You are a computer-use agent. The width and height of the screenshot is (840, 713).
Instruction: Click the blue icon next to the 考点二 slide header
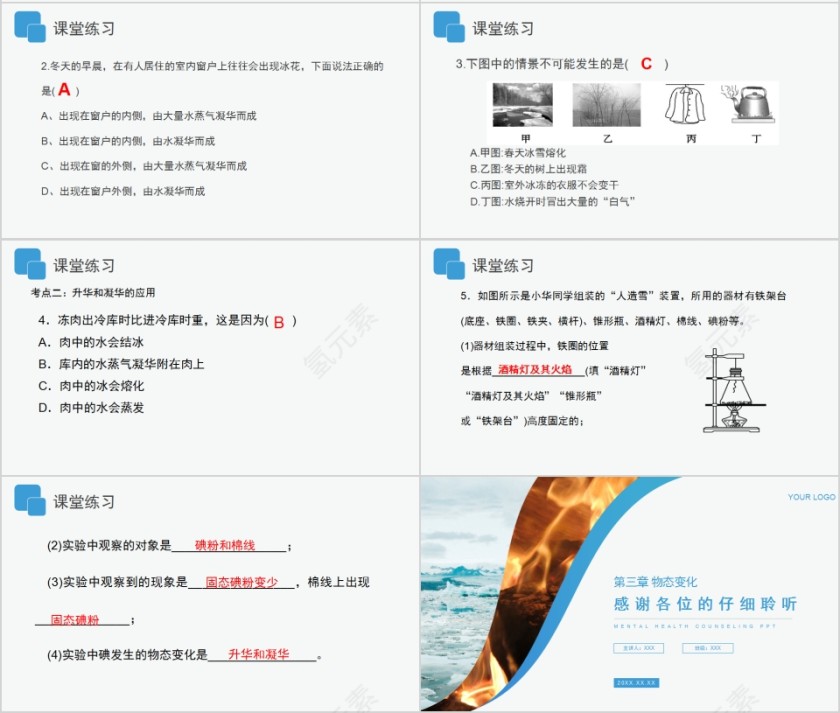point(27,265)
